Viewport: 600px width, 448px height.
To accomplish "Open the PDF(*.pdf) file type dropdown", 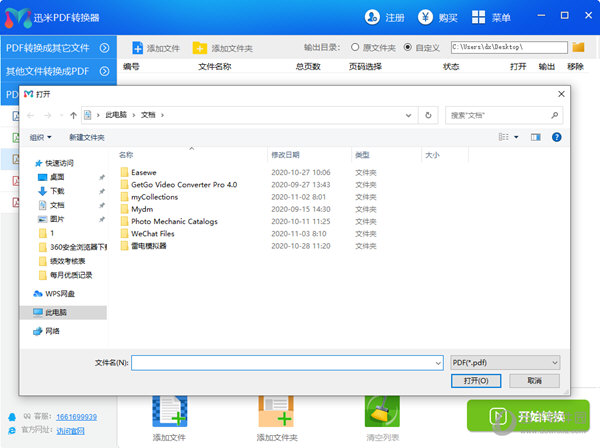I will click(x=505, y=363).
